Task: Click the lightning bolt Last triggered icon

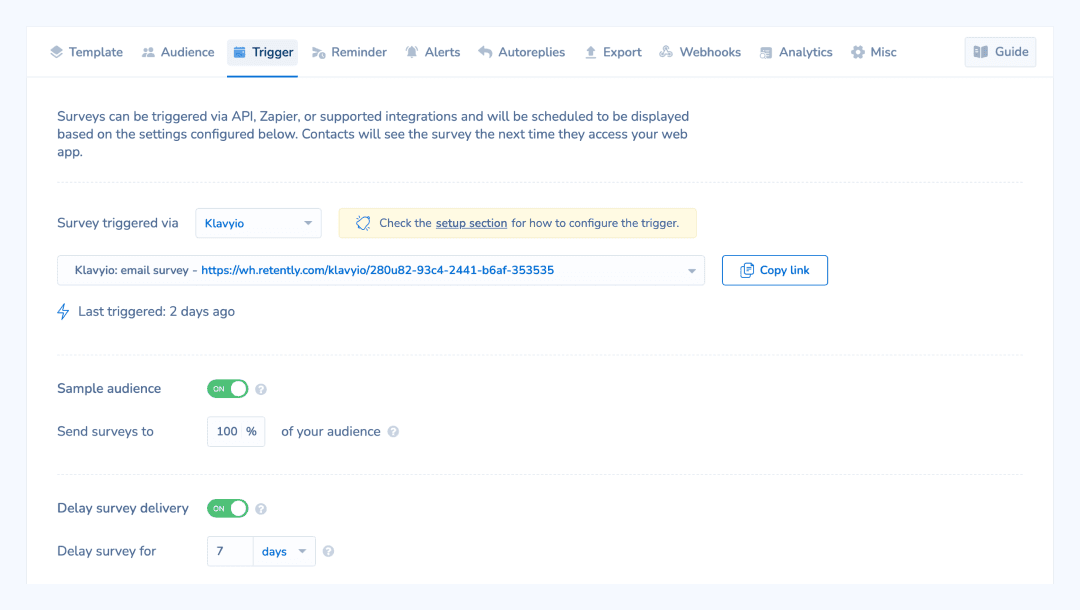Action: [63, 312]
